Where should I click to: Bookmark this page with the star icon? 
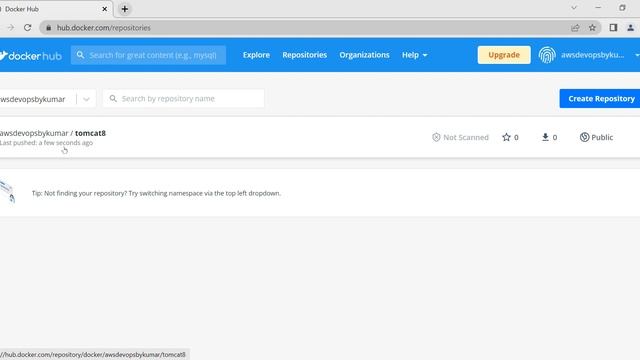[x=592, y=28]
